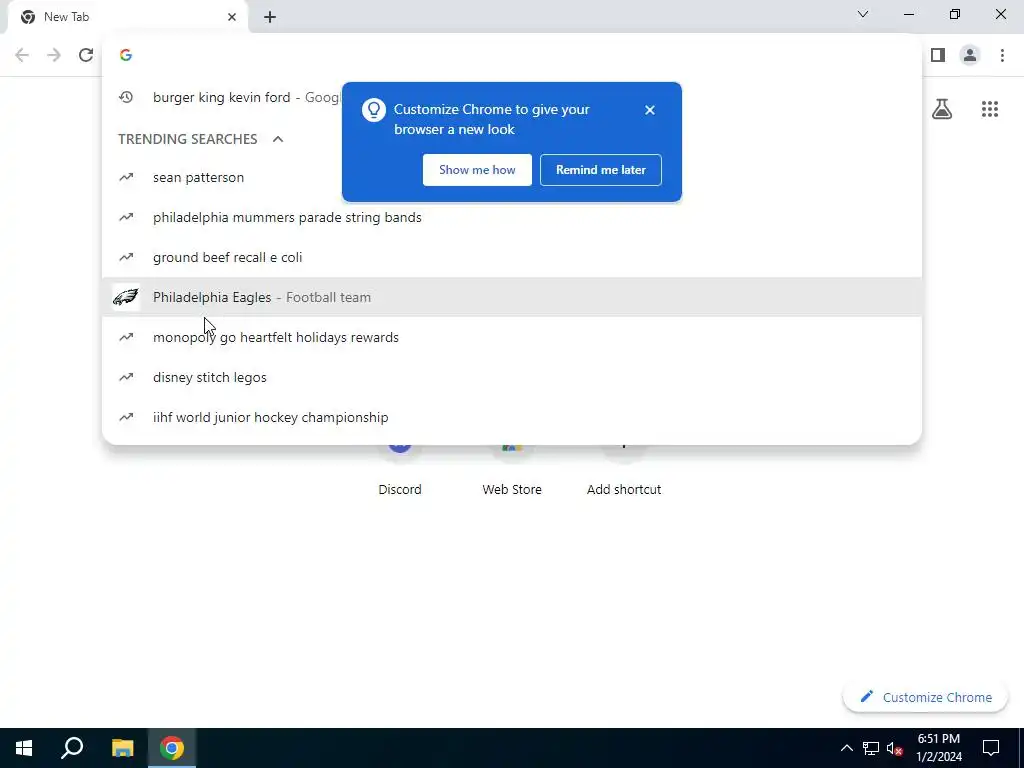
Task: Click the network status tray icon
Action: point(871,748)
